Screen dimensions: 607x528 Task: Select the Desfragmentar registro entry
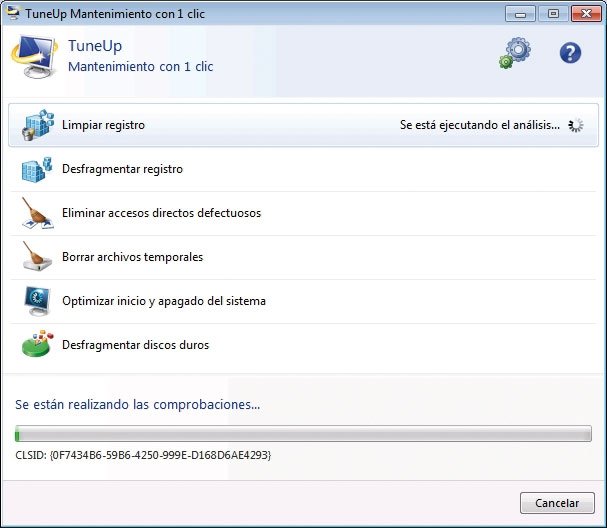[304, 169]
